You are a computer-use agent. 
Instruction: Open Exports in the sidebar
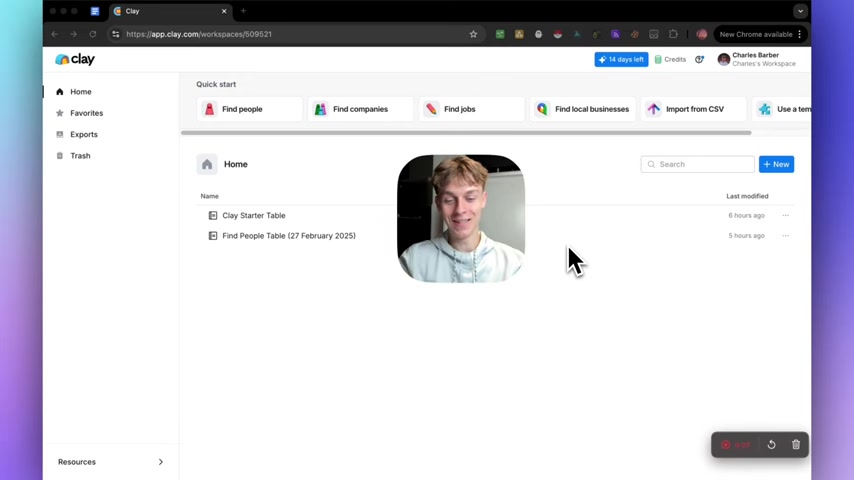[83, 134]
